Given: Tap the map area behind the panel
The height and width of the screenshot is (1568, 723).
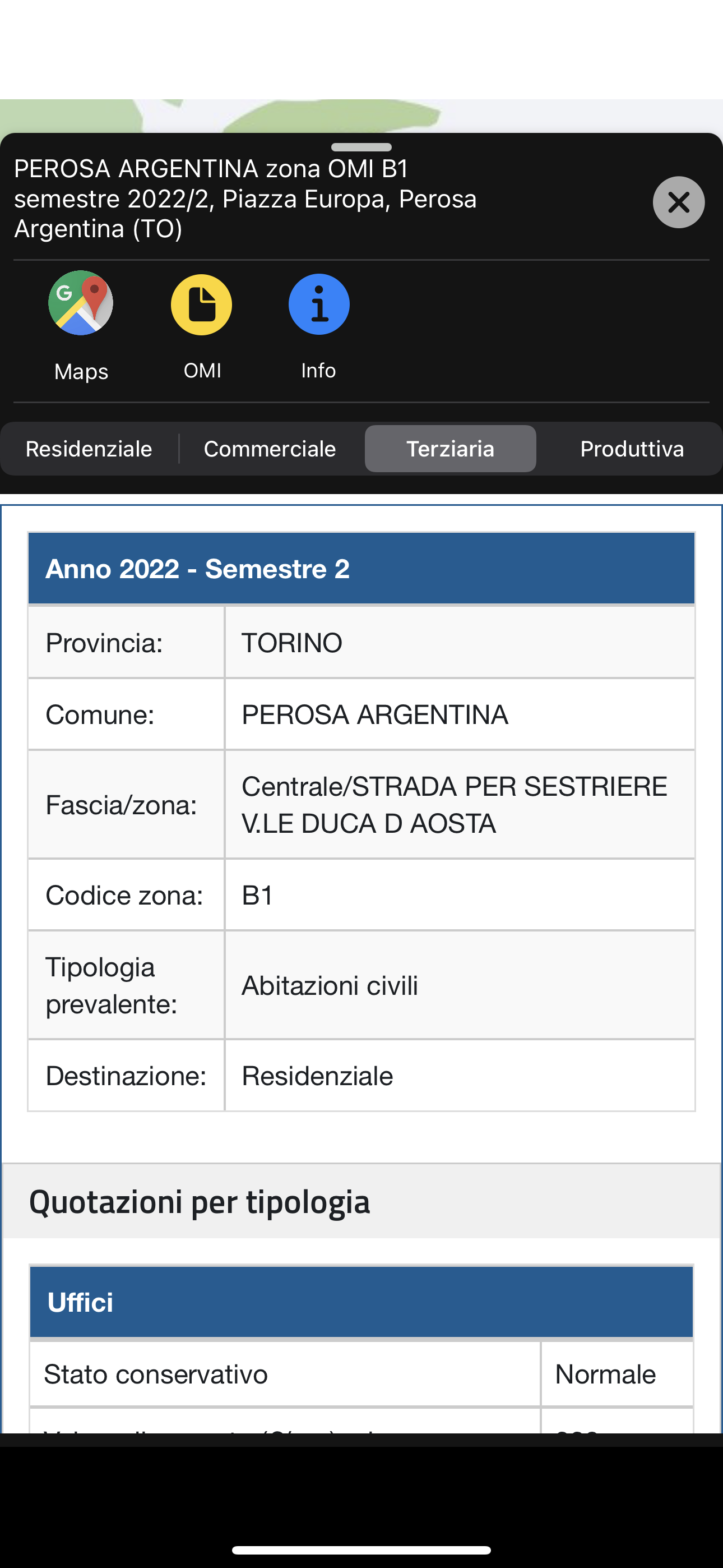Looking at the screenshot, I should coord(361,116).
